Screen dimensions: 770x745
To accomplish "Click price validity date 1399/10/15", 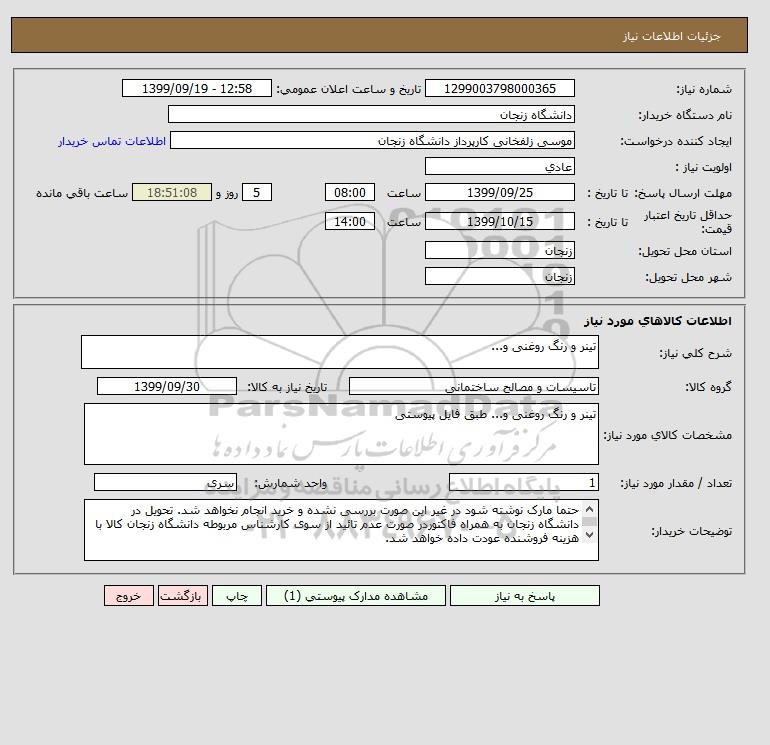I will tap(499, 221).
